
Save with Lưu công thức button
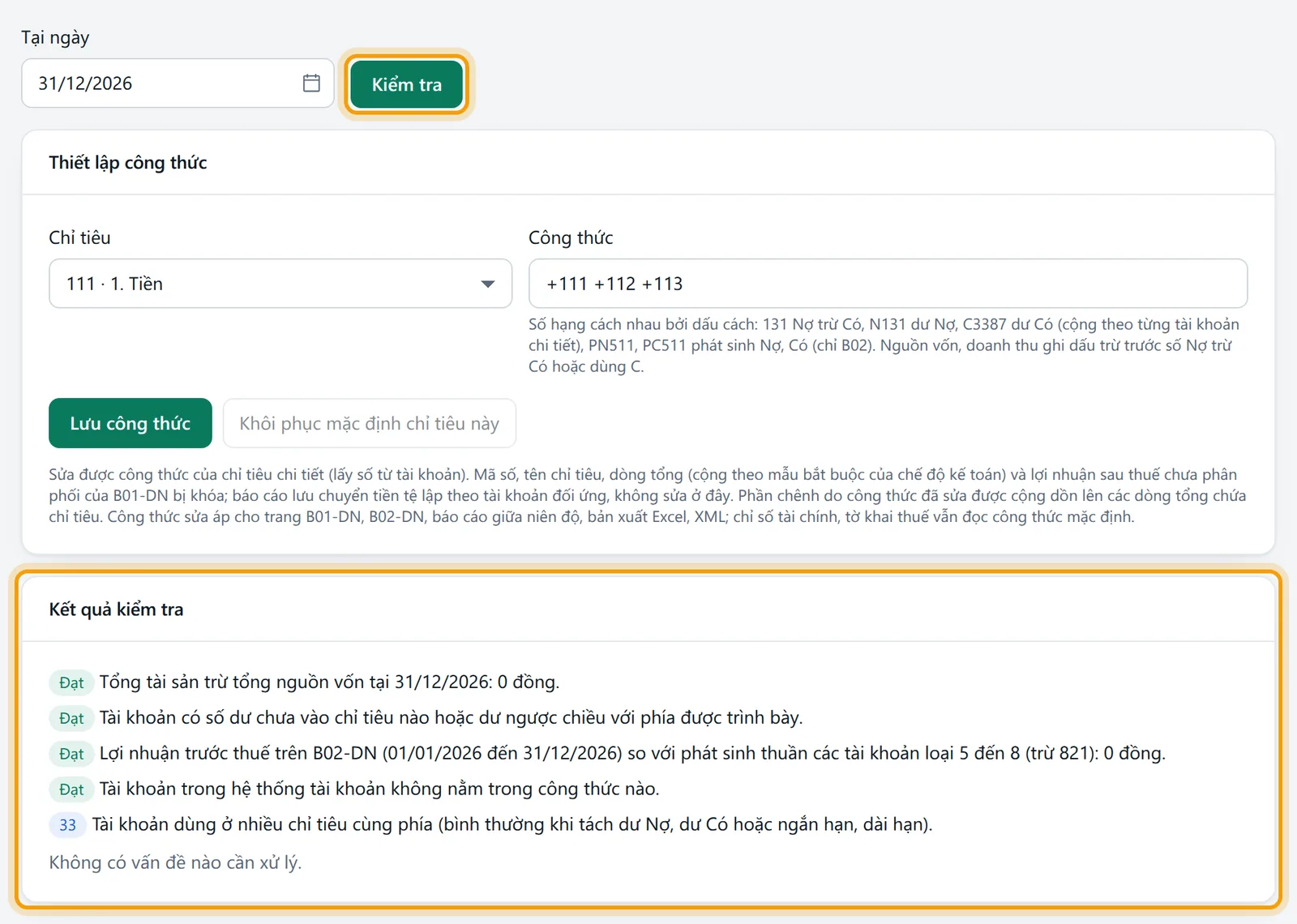tap(131, 423)
